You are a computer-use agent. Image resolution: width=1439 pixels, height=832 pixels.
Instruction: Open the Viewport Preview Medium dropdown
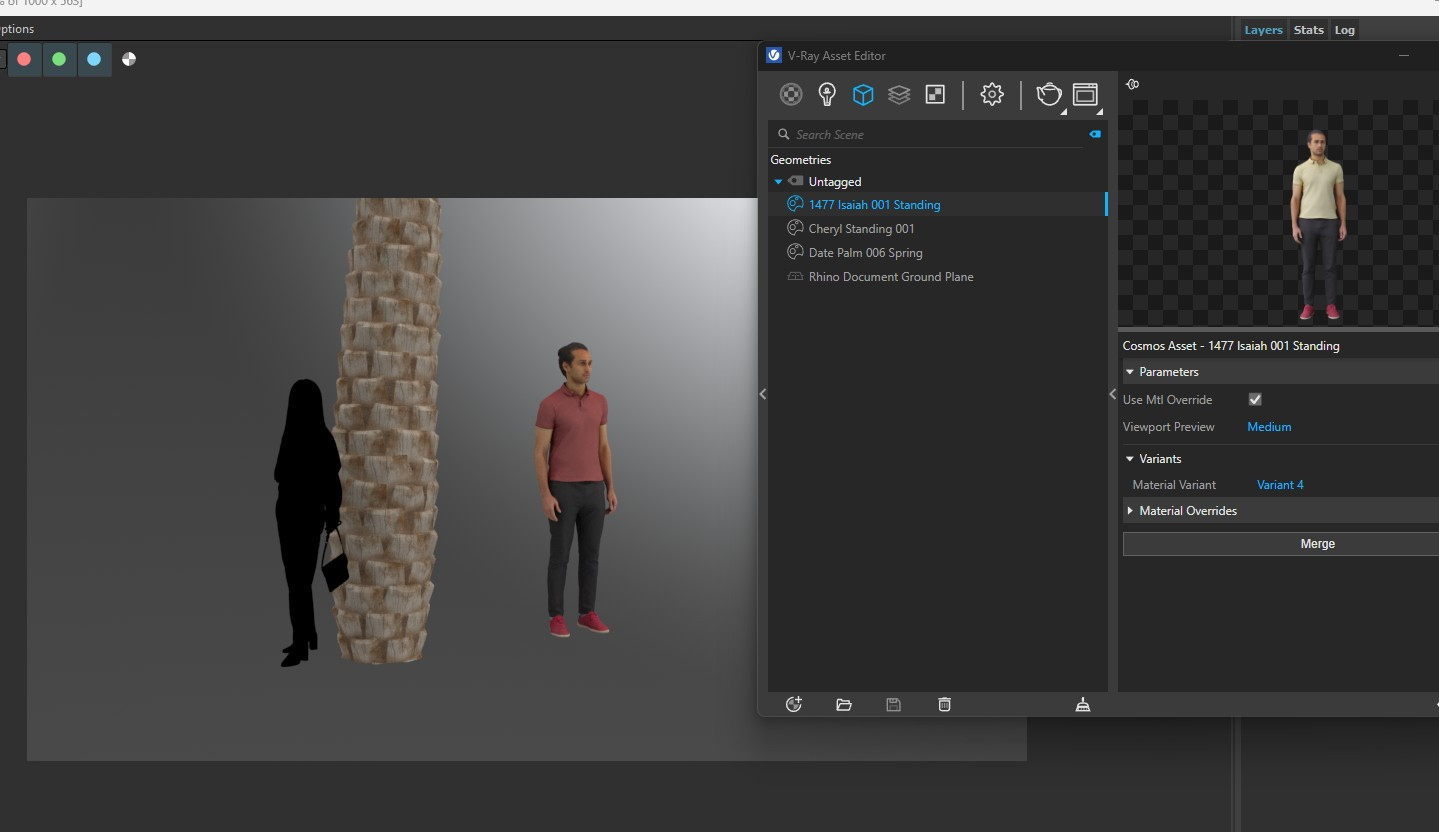click(x=1269, y=427)
